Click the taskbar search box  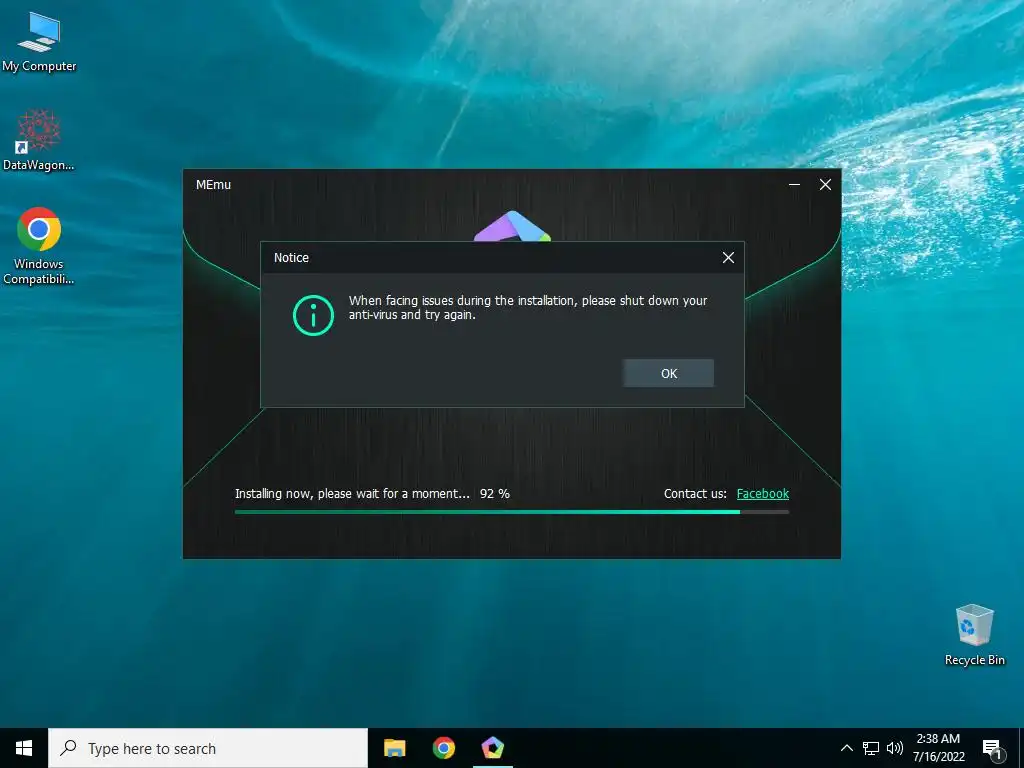208,748
